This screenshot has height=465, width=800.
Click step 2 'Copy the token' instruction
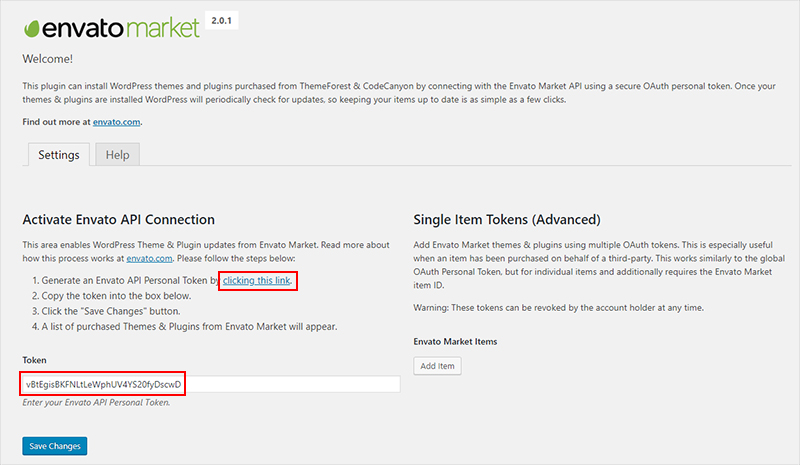[111, 296]
